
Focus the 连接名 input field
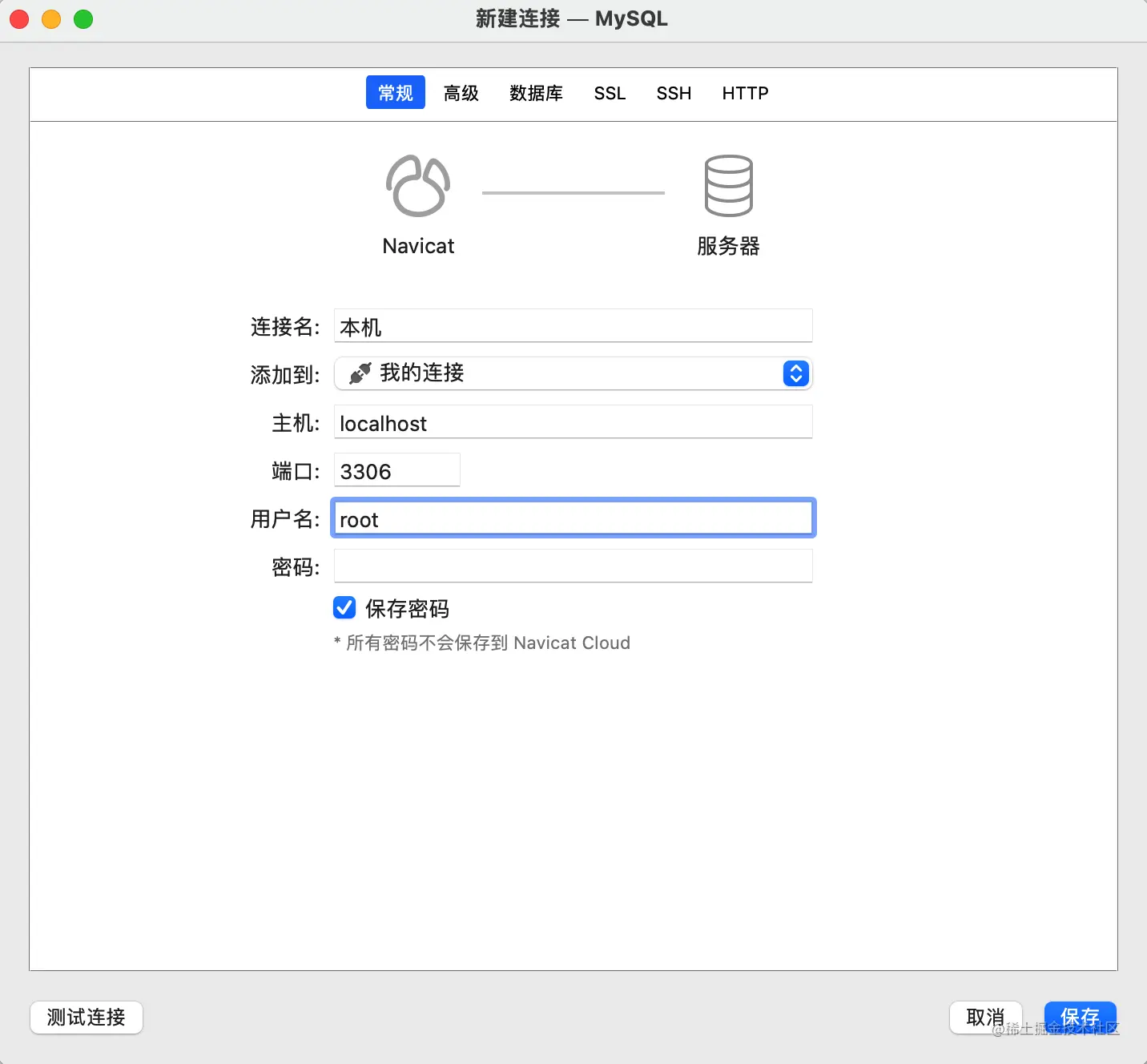(573, 326)
